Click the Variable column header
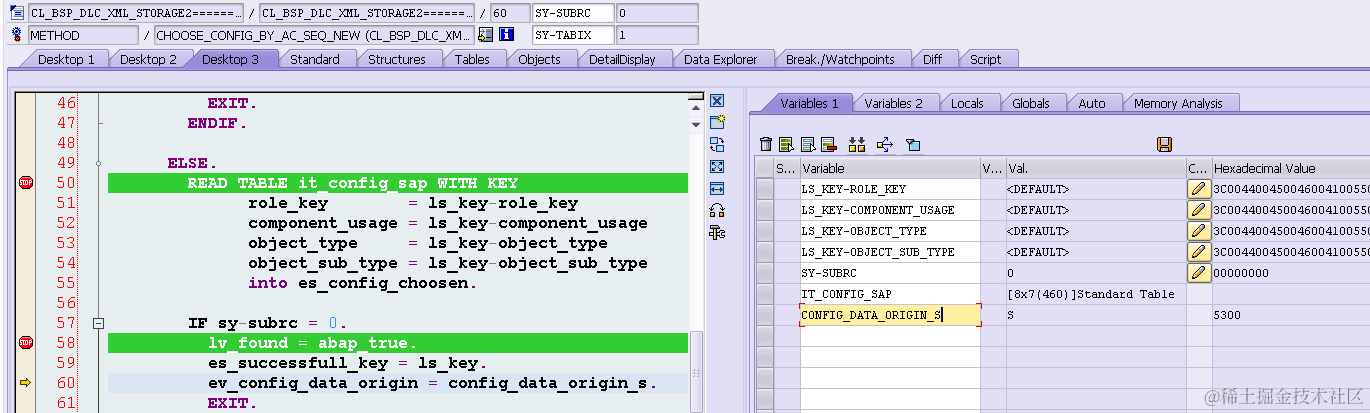The height and width of the screenshot is (413, 1370). tap(890, 168)
